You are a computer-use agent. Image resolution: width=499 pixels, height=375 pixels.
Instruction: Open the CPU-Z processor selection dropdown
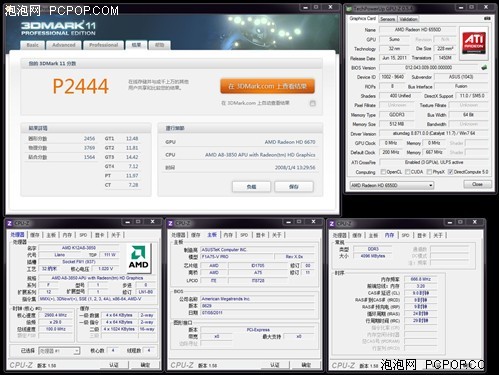(x=59, y=351)
